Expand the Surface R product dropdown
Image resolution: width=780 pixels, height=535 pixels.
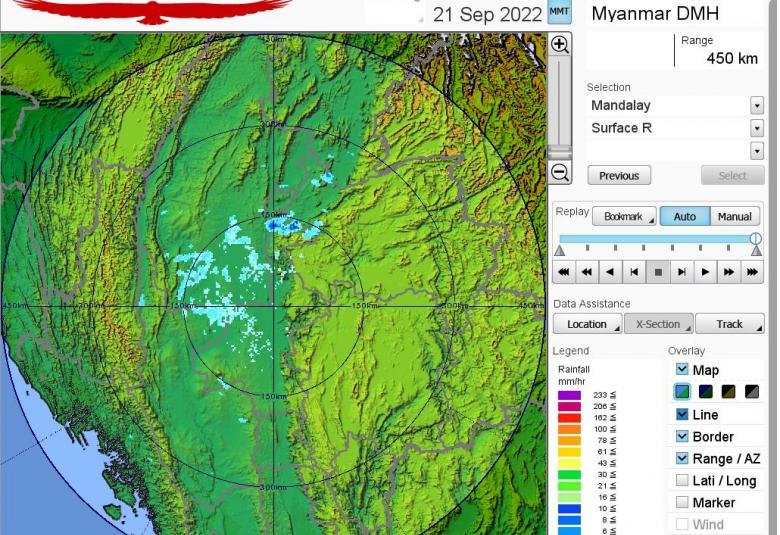coord(756,128)
